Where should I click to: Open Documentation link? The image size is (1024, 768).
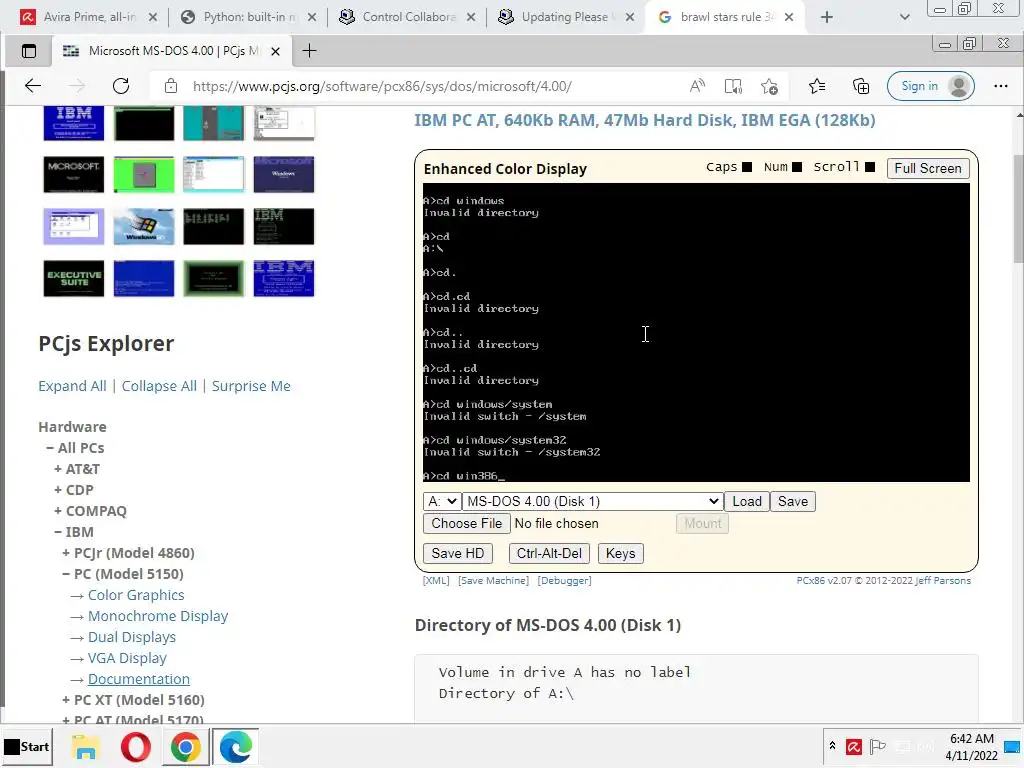(x=139, y=679)
